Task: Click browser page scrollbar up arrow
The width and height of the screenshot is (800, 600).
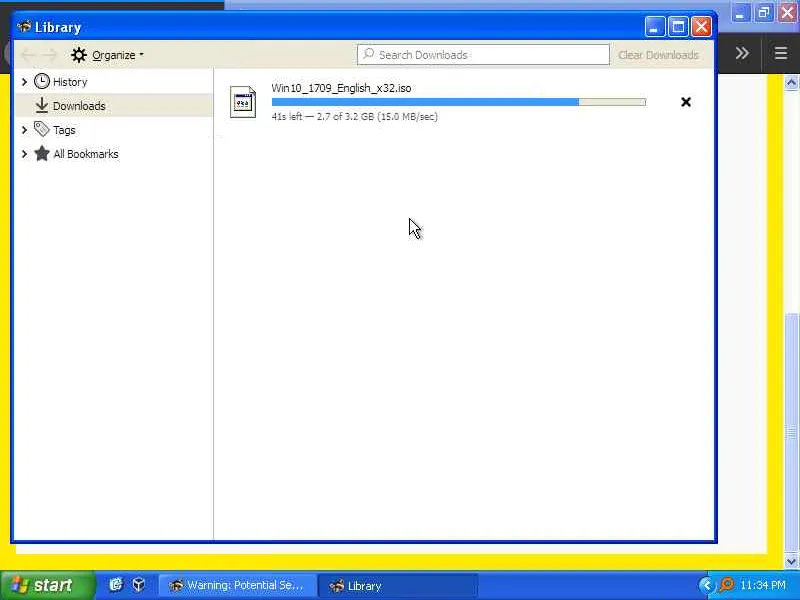Action: coord(791,83)
